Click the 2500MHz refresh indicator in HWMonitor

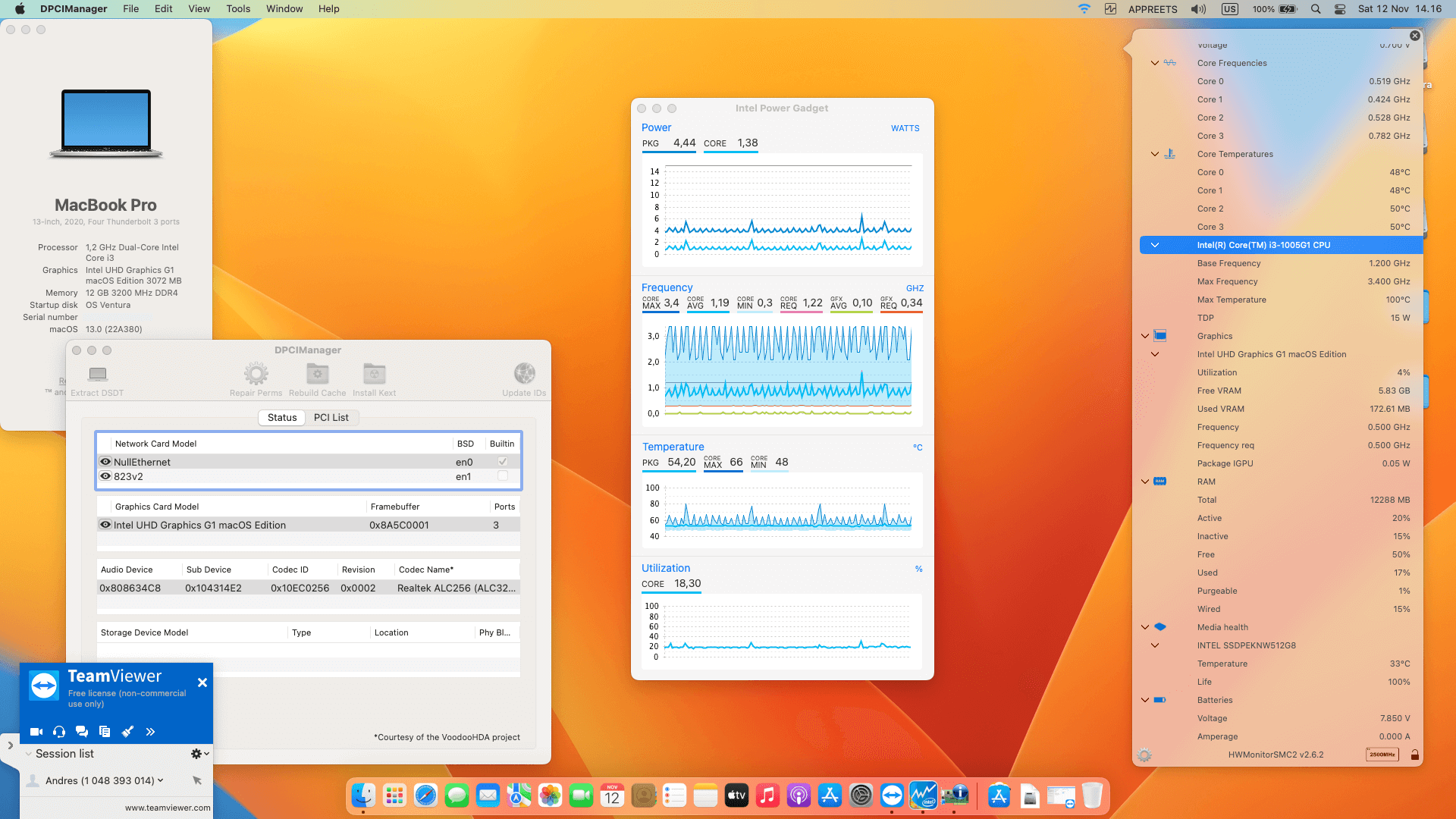pos(1382,755)
